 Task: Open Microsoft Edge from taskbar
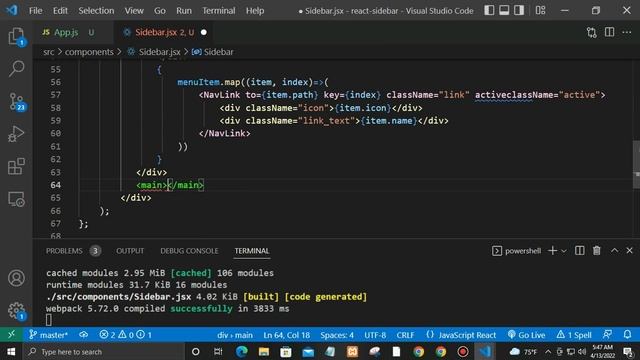tap(242, 351)
